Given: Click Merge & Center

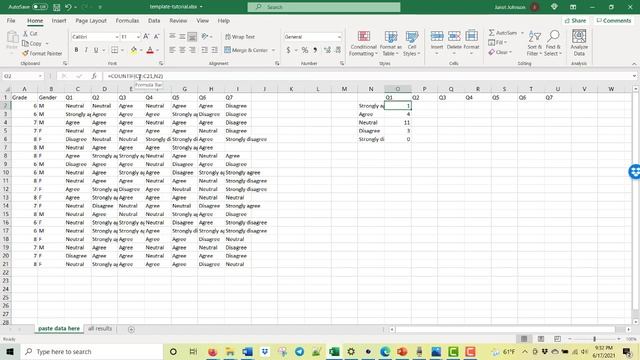Looking at the screenshot, I should [x=246, y=50].
